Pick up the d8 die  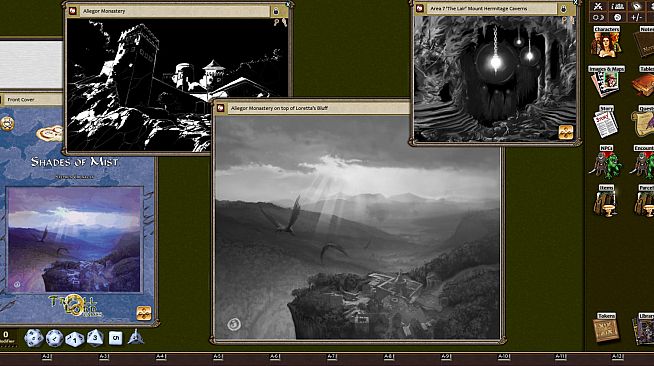coord(95,338)
